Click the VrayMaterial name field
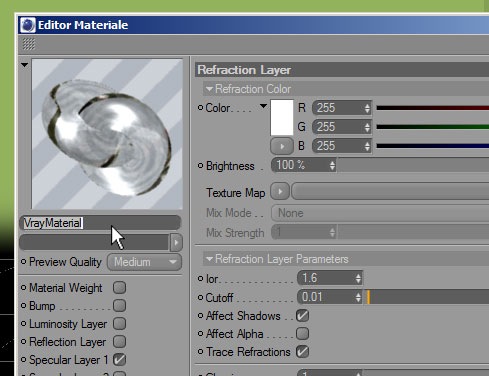The width and height of the screenshot is (489, 376). point(100,223)
